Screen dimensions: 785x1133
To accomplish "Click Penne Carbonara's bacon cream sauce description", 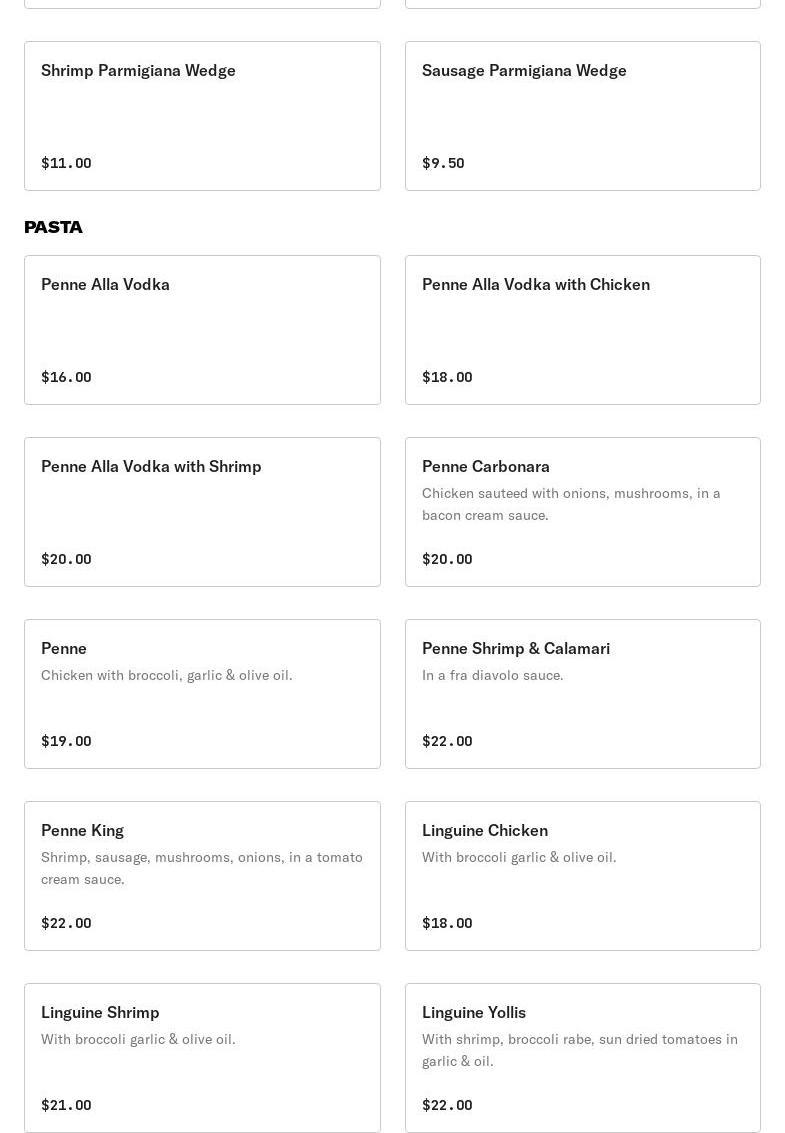I will tap(570, 504).
